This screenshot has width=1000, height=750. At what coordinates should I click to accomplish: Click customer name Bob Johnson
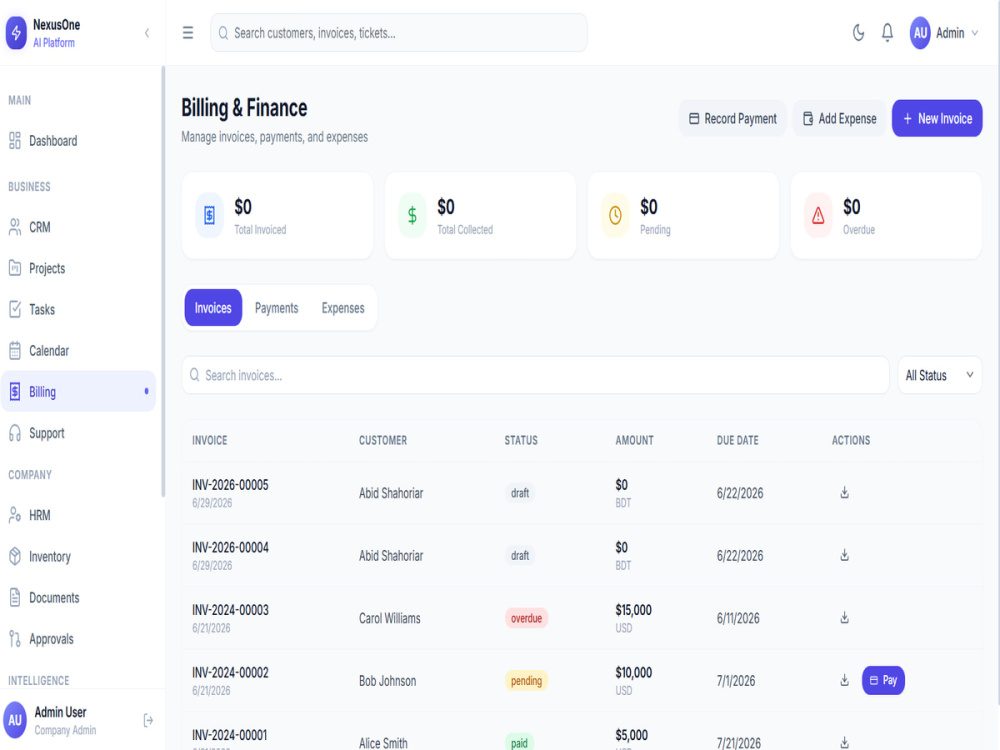387,681
